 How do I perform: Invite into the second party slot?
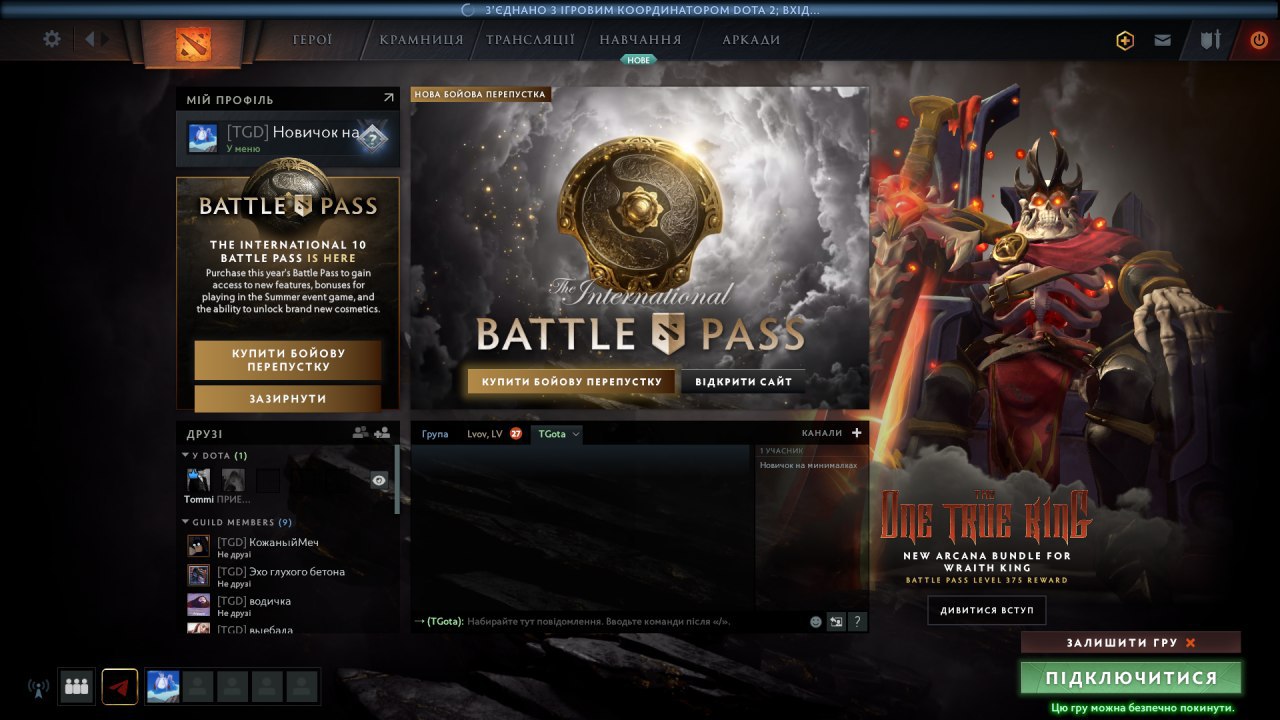[198, 686]
